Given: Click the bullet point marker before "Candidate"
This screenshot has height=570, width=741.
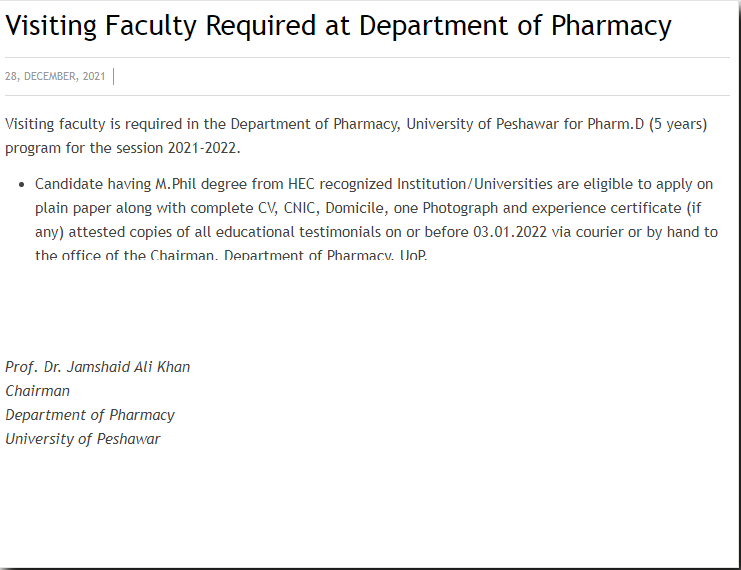Looking at the screenshot, I should tap(23, 185).
